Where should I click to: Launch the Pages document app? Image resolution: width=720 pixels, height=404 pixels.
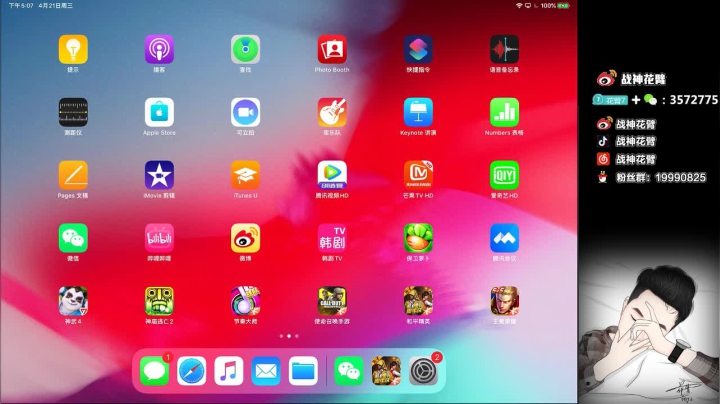pos(73,175)
